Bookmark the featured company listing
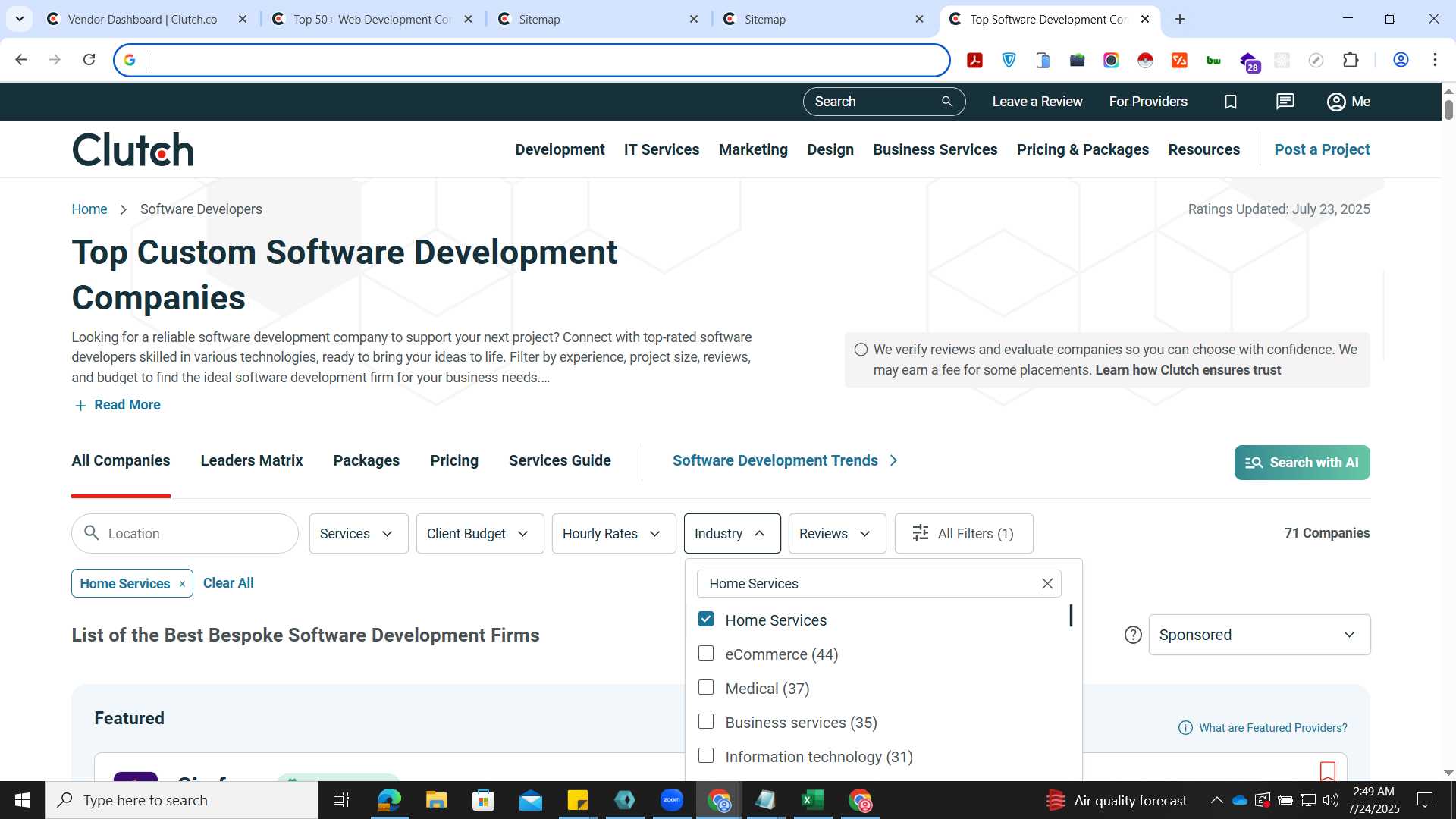Viewport: 1456px width, 819px height. (x=1327, y=770)
